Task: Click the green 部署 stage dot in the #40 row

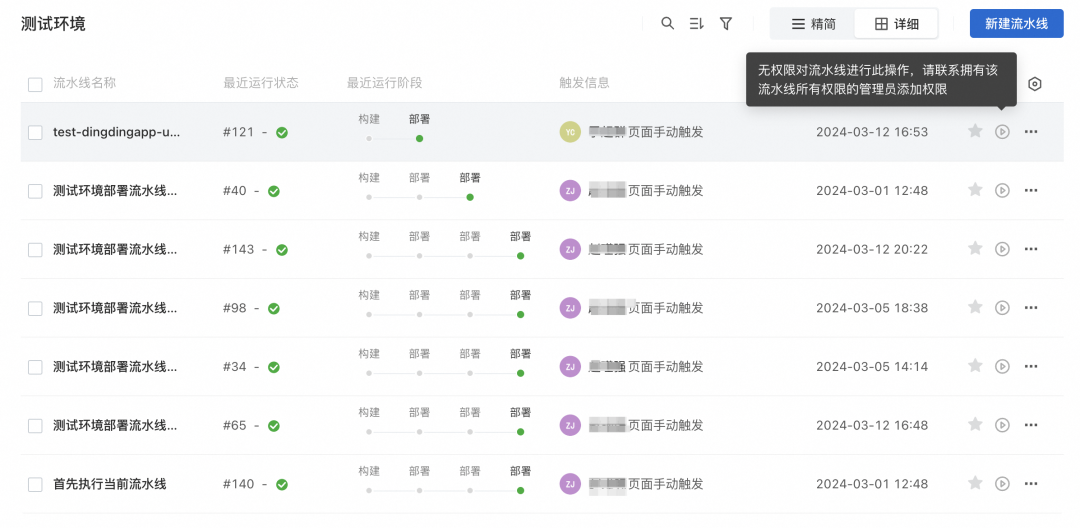Action: pyautogui.click(x=470, y=197)
